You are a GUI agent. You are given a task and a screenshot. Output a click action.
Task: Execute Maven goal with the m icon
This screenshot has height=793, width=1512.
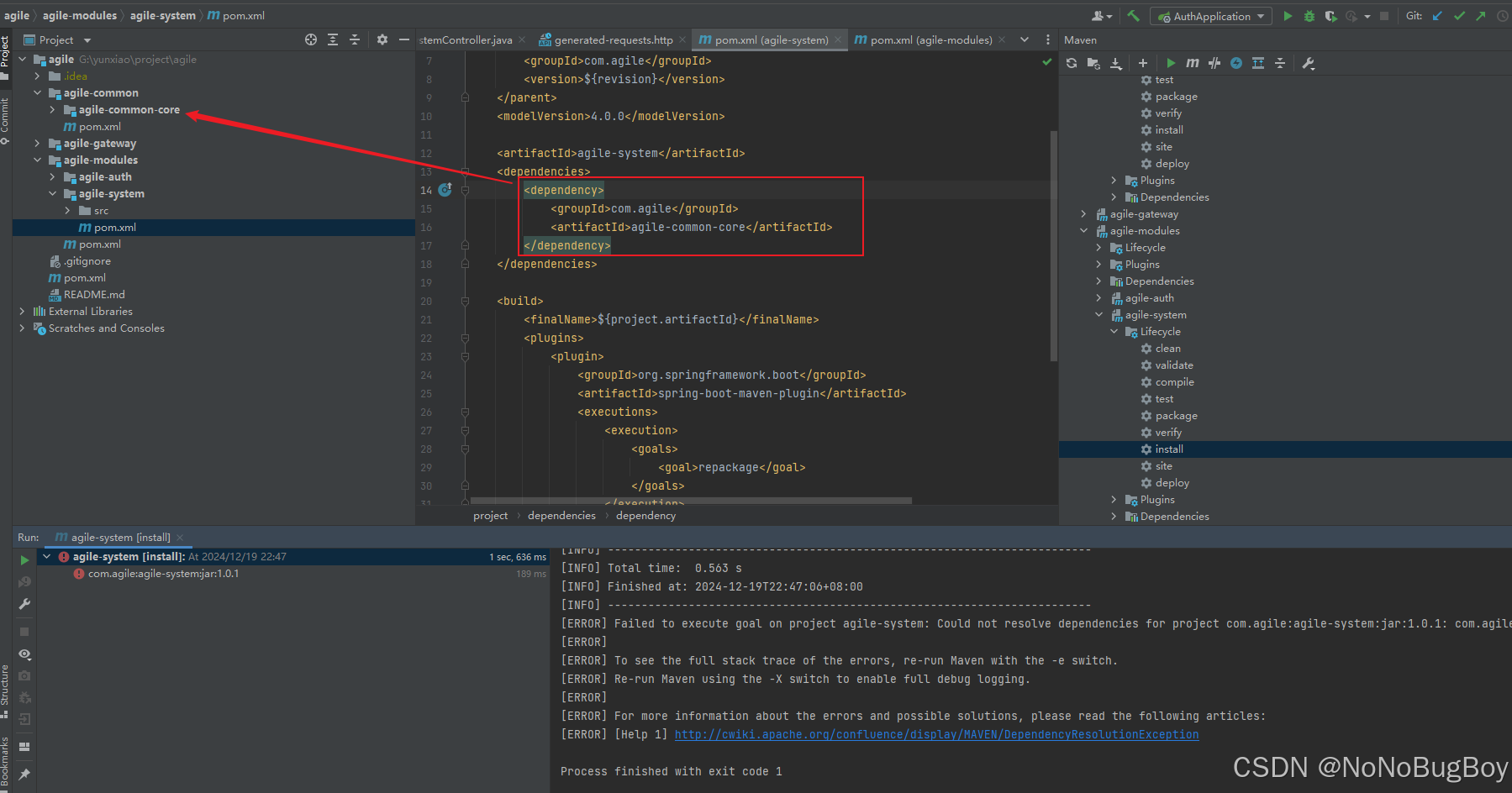tap(1192, 63)
